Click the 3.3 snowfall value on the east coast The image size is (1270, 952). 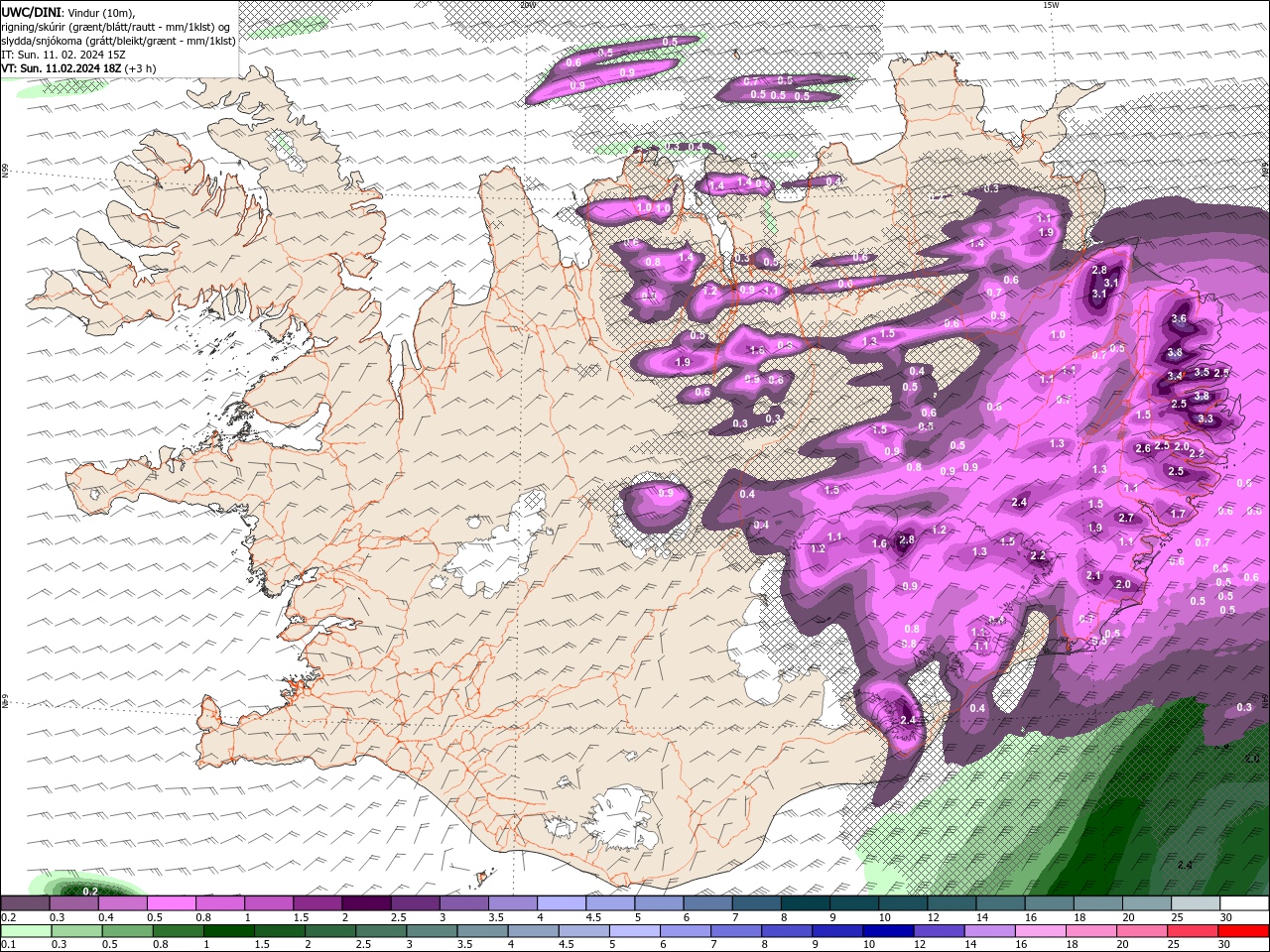point(1206,419)
